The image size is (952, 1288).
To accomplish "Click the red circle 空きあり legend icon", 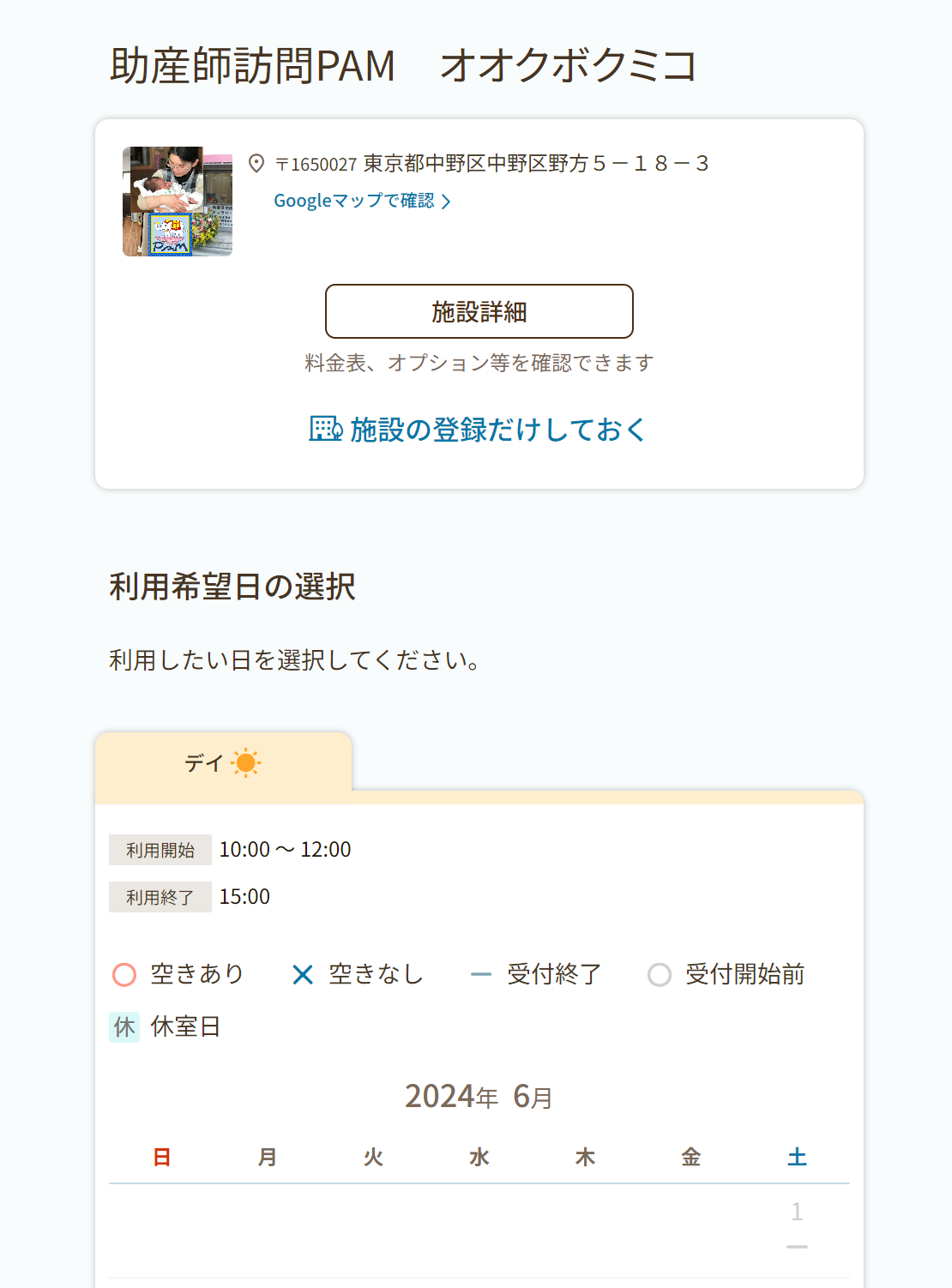I will [x=124, y=975].
